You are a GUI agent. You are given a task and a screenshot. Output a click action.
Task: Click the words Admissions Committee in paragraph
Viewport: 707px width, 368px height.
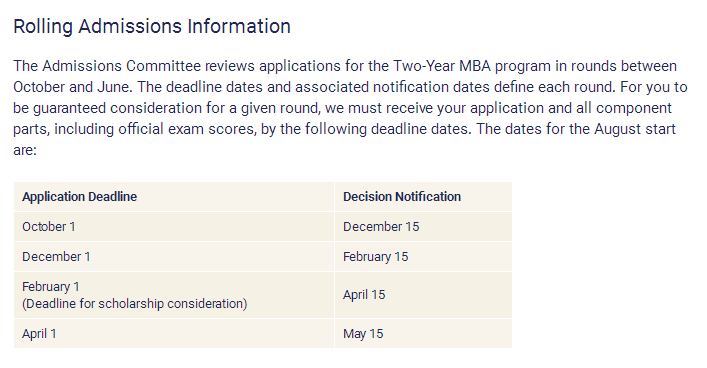pyautogui.click(x=122, y=66)
